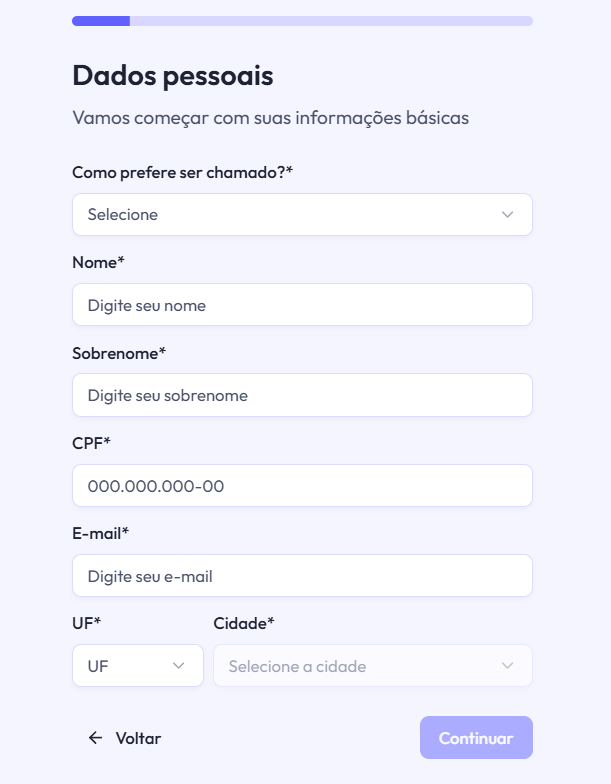The height and width of the screenshot is (784, 611).
Task: Click the "Dados pessoais" heading
Action: pyautogui.click(x=173, y=76)
